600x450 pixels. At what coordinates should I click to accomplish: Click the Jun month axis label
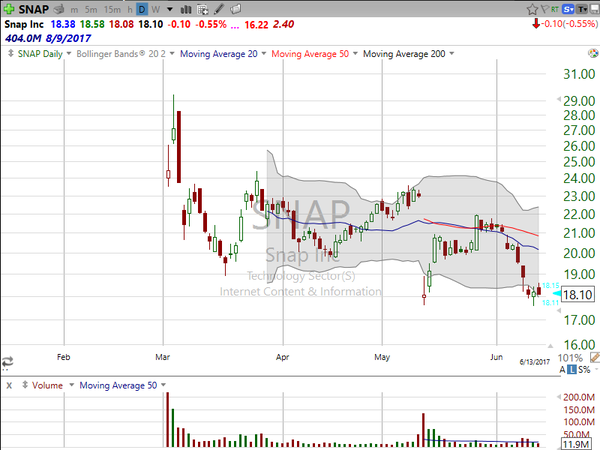point(496,357)
